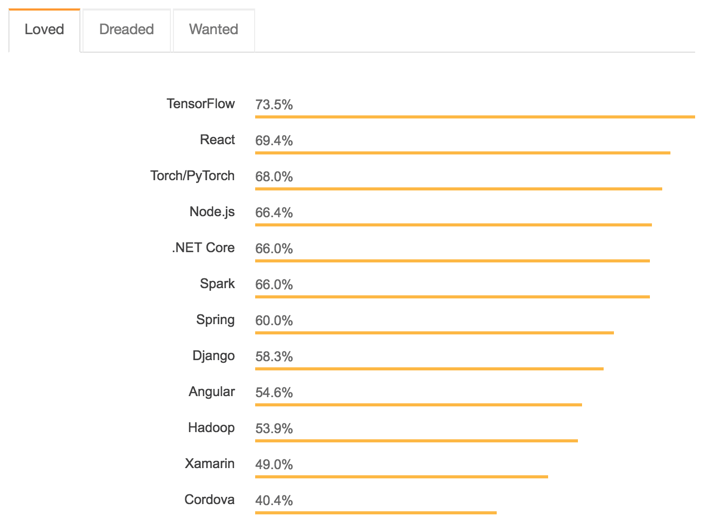This screenshot has width=719, height=529.
Task: Switch to the Loved tab
Action: pos(44,30)
